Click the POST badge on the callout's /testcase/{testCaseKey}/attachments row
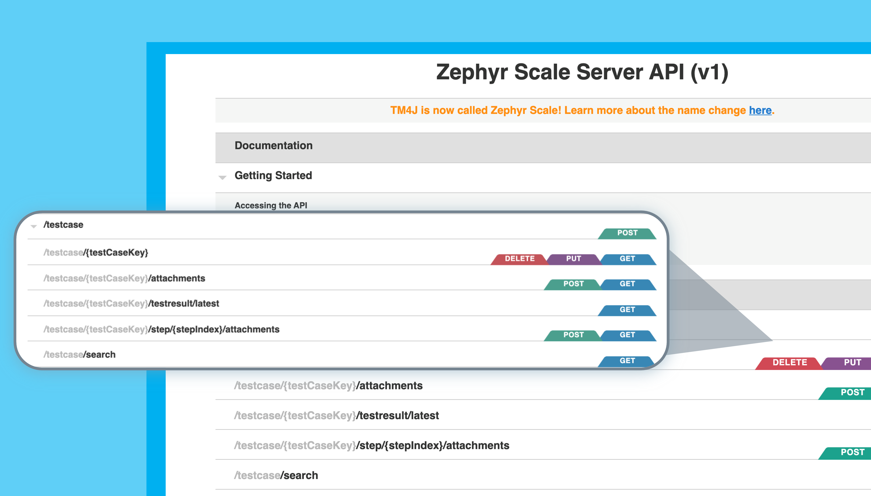 pyautogui.click(x=573, y=284)
